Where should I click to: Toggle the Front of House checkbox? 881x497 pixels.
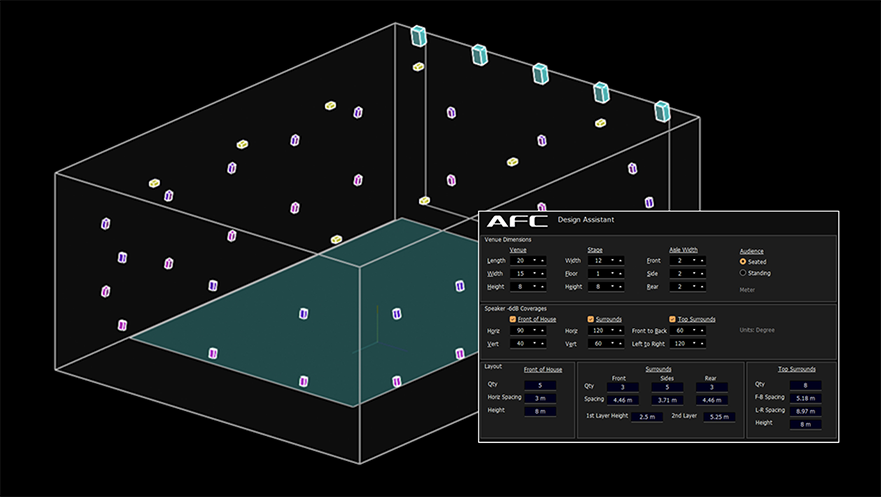pyautogui.click(x=513, y=319)
